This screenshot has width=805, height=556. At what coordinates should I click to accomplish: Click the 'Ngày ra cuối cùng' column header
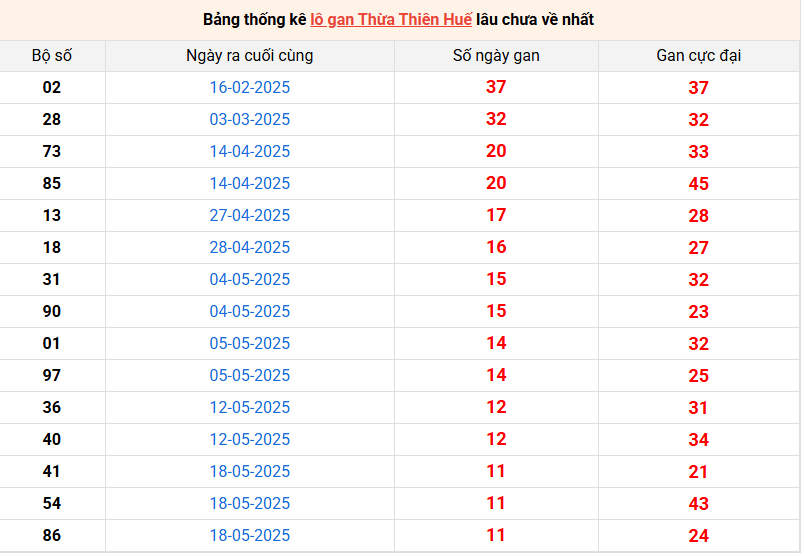pos(249,56)
